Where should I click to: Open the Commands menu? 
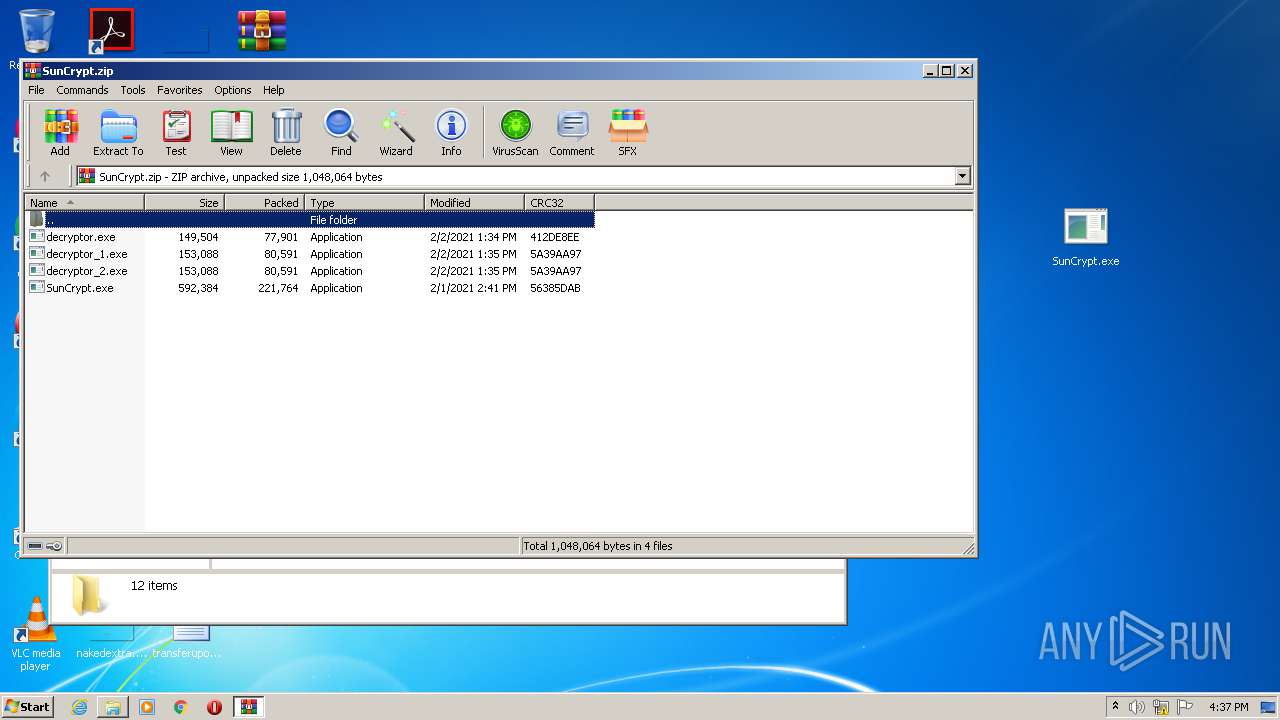pyautogui.click(x=82, y=90)
